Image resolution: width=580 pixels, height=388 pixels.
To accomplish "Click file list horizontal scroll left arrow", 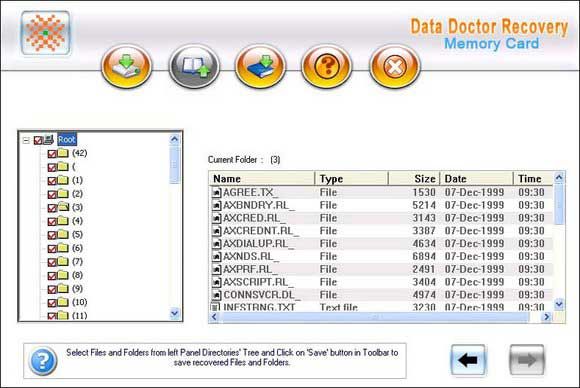I will tap(214, 317).
